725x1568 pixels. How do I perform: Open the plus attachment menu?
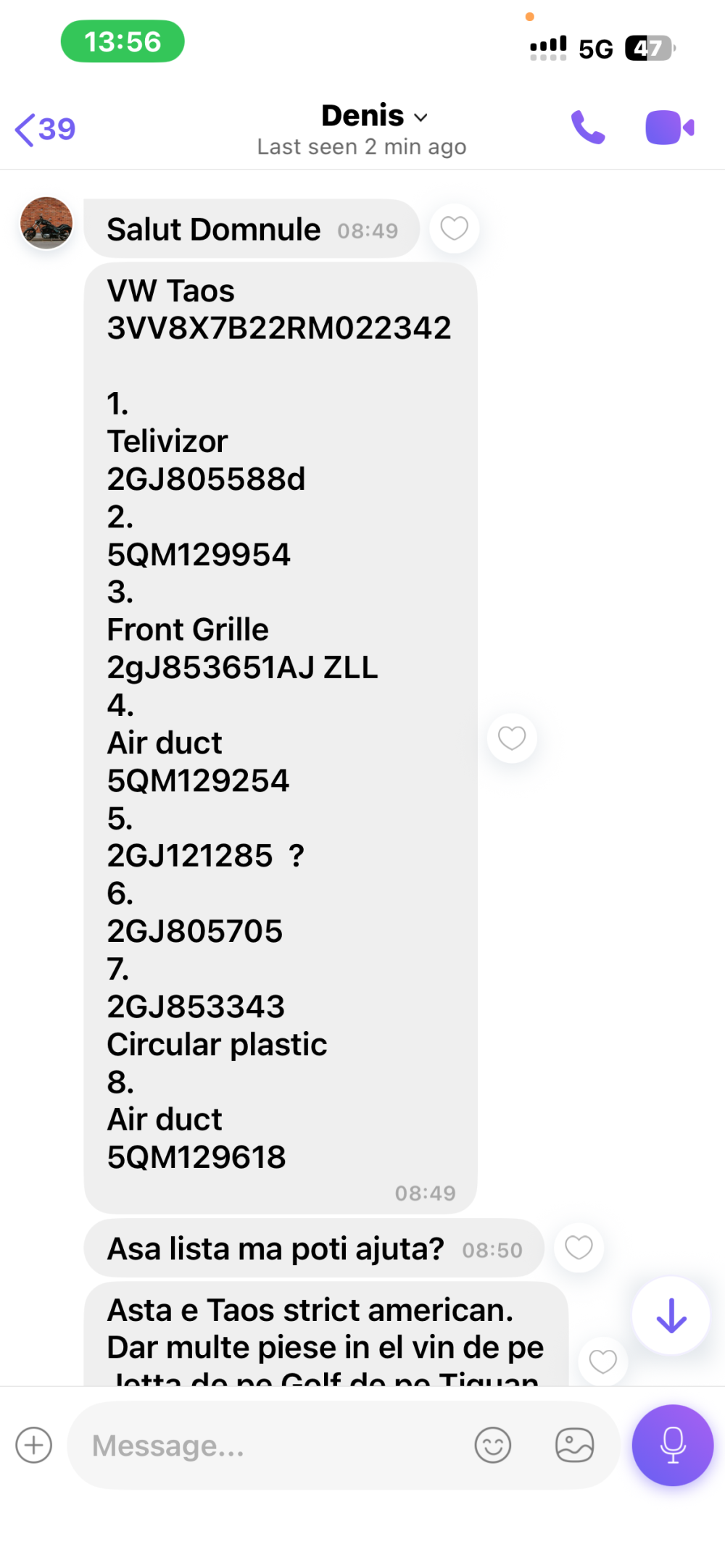pos(34,1446)
